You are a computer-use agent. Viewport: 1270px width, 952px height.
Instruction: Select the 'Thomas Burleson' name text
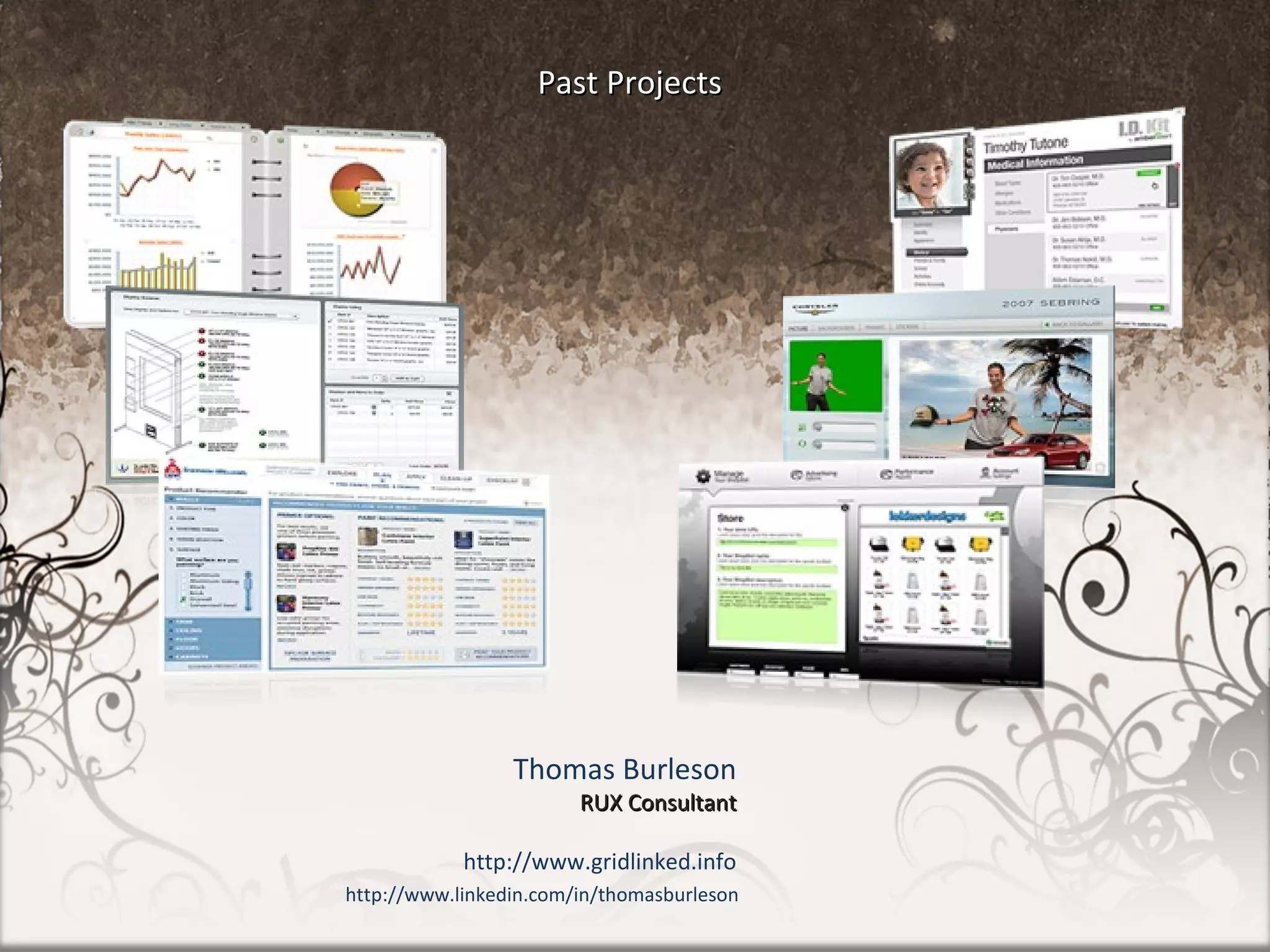pyautogui.click(x=624, y=769)
